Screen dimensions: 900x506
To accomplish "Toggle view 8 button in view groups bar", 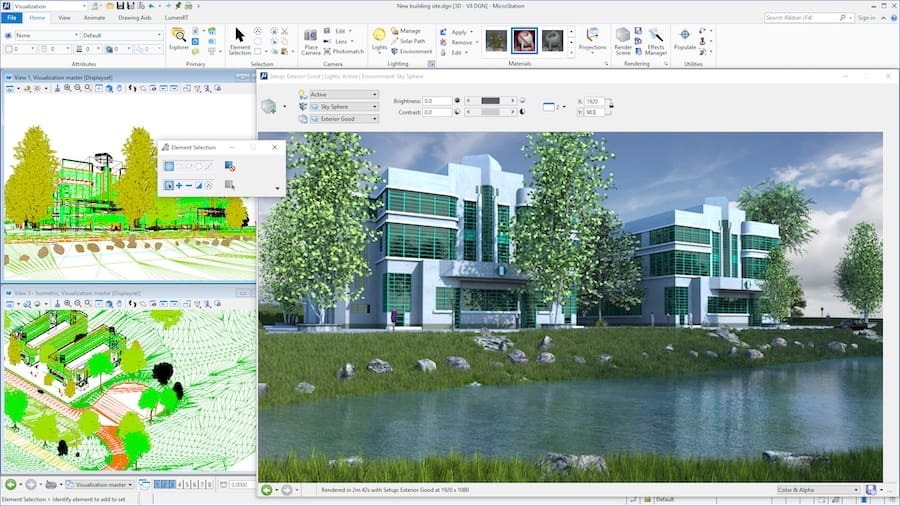I will (210, 485).
